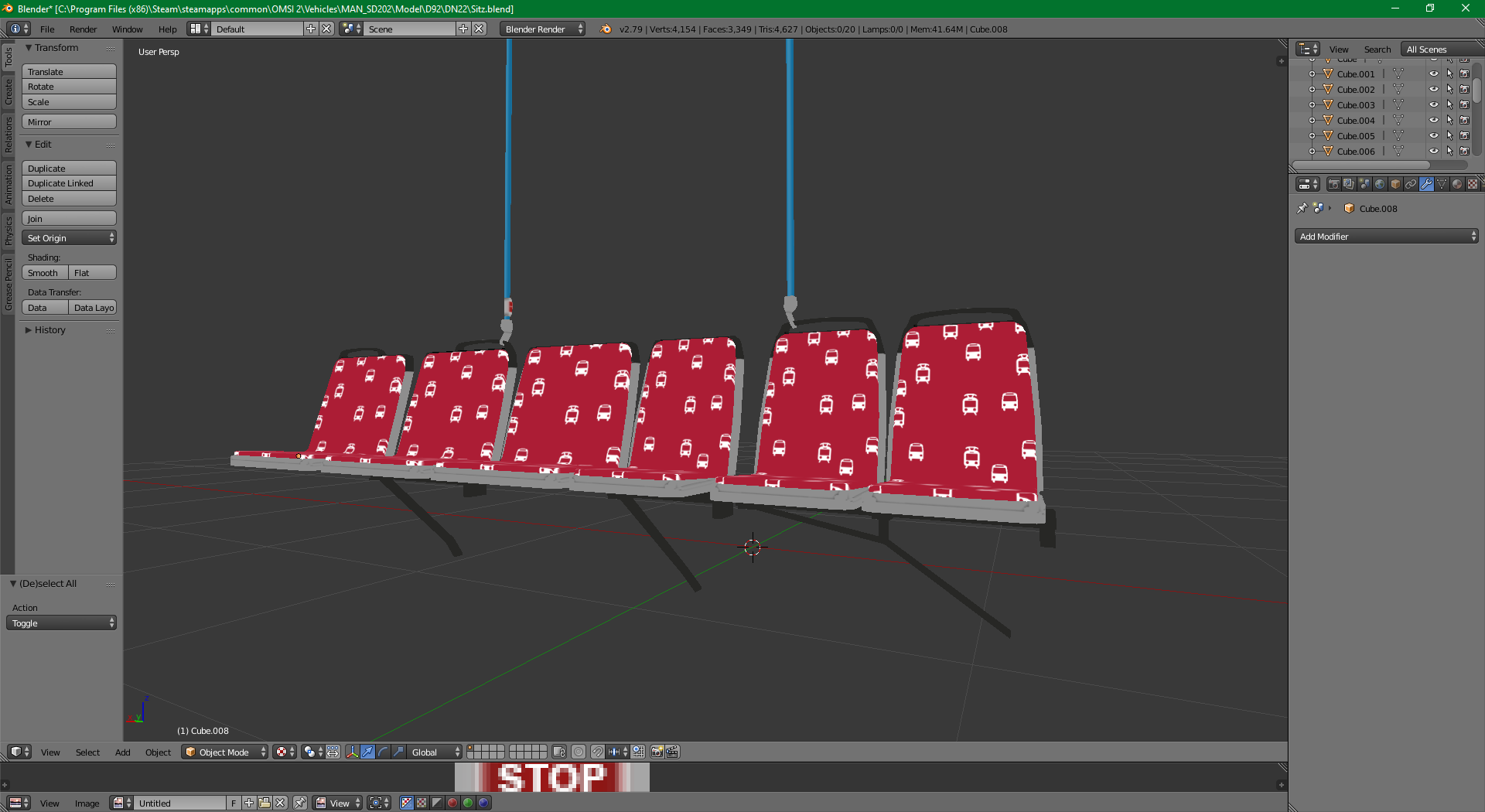Hide Cube.003 using its eye icon
Screen dimensions: 1485x812
[1433, 105]
